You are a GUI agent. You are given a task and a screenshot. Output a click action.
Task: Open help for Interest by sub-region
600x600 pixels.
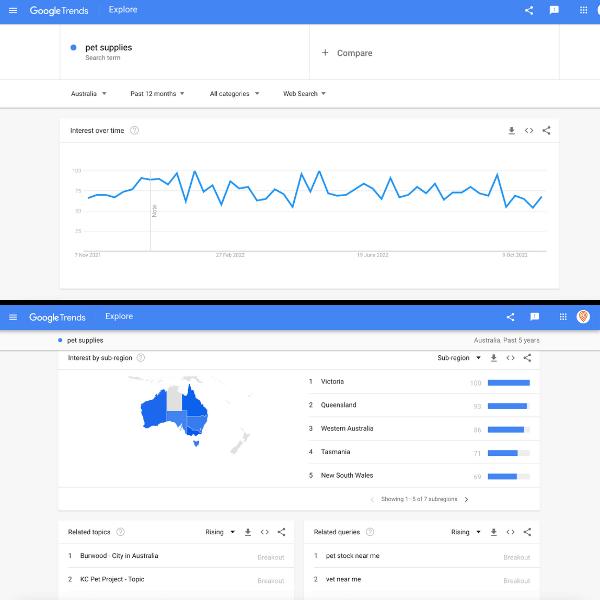[x=140, y=358]
